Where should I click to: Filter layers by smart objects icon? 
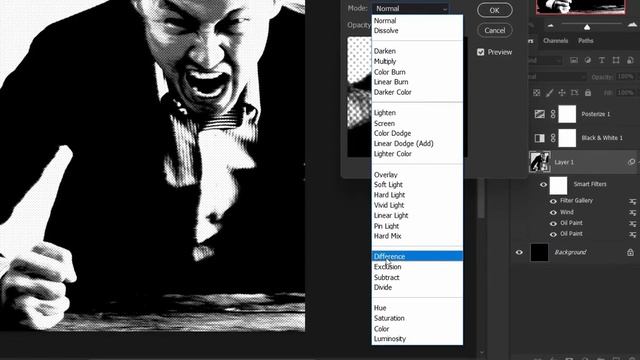point(630,60)
